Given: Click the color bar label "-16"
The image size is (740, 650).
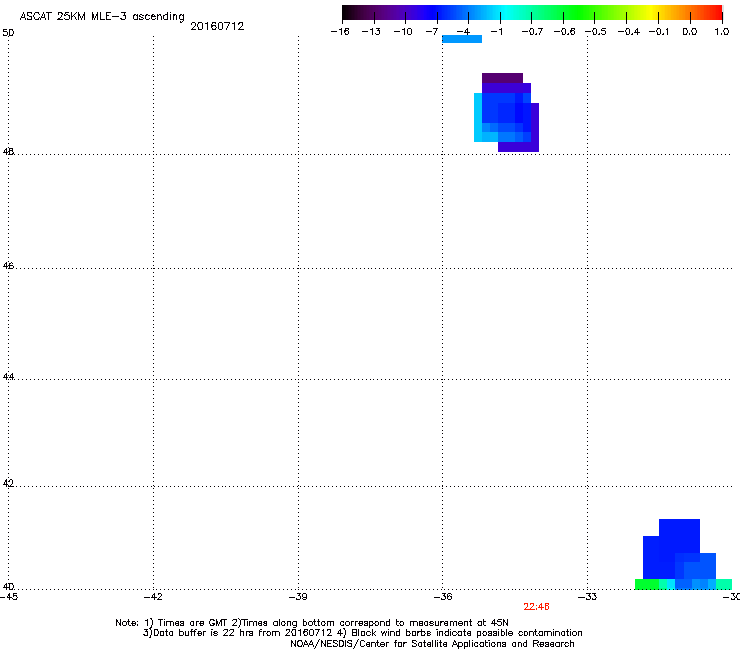Looking at the screenshot, I should coord(340,32).
